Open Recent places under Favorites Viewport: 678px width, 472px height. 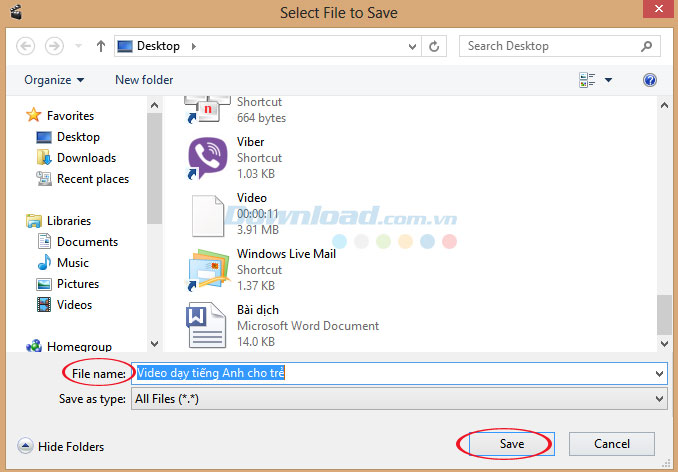tap(93, 179)
